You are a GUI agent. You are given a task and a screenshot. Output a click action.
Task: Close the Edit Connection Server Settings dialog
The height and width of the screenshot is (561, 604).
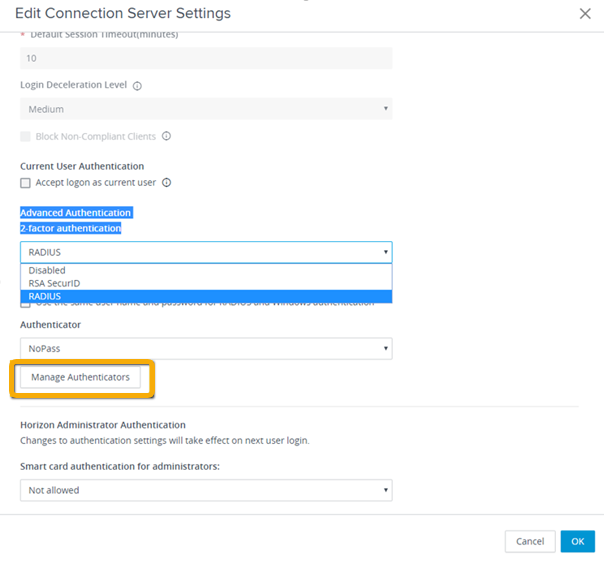coord(585,13)
